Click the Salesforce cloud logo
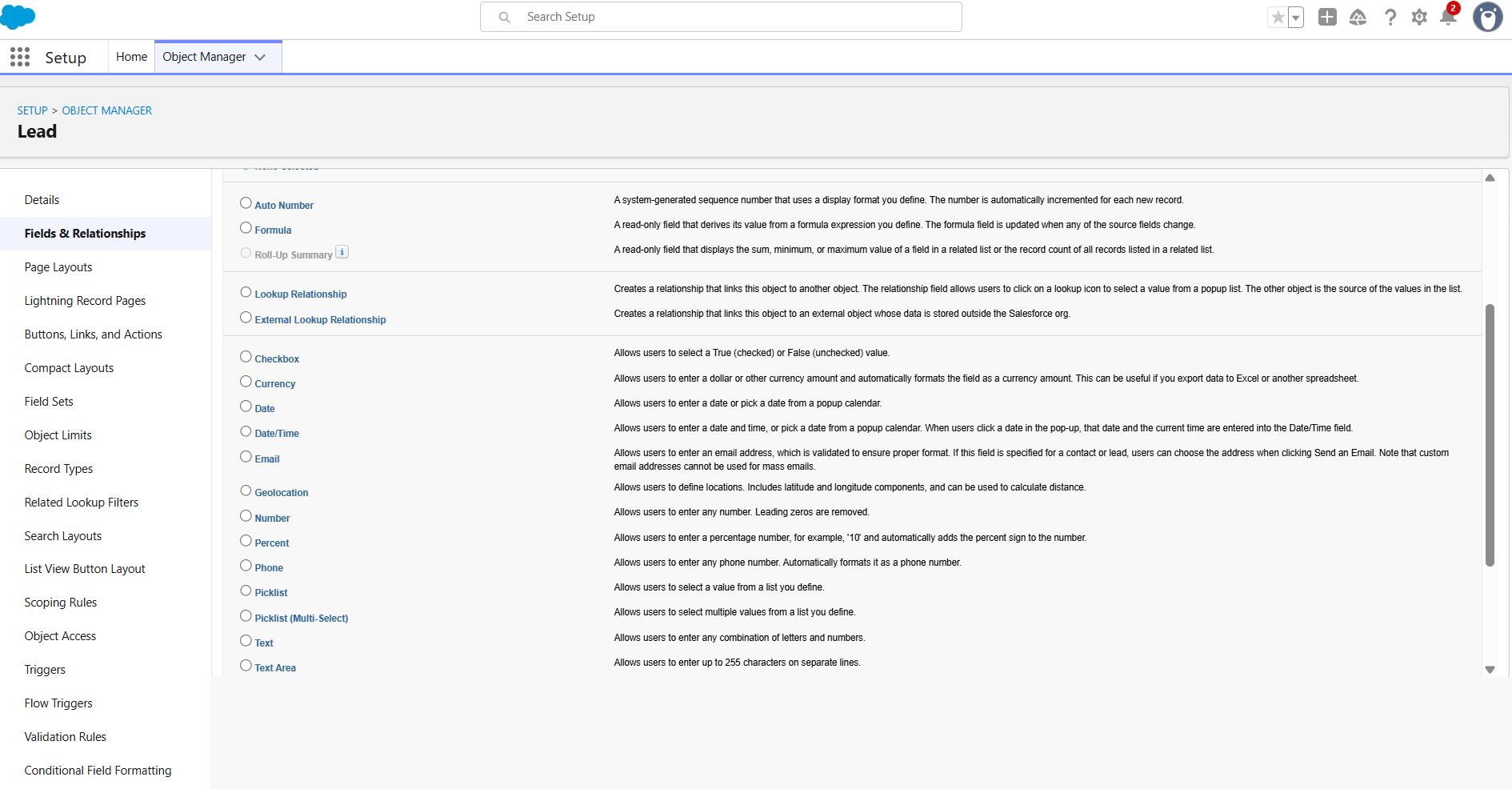 click(18, 17)
